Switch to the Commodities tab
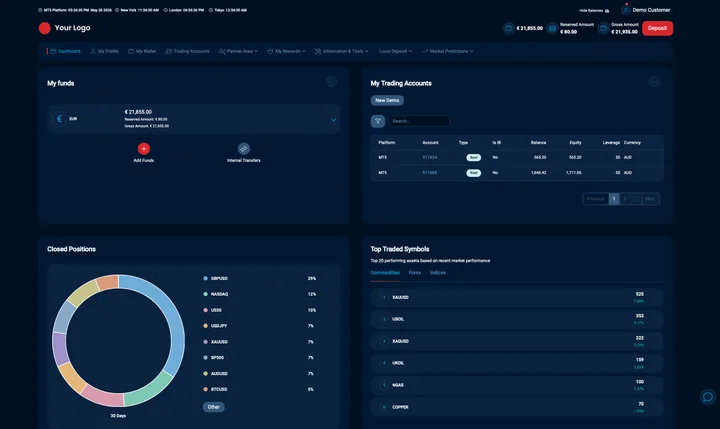This screenshot has width=720, height=429. 385,273
